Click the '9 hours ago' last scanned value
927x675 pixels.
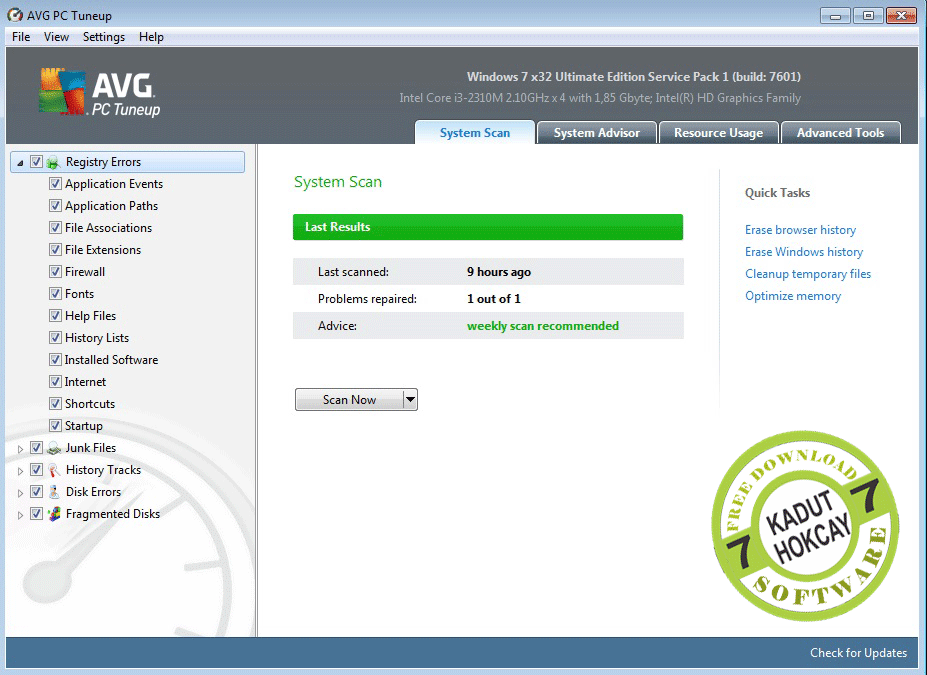pos(498,272)
